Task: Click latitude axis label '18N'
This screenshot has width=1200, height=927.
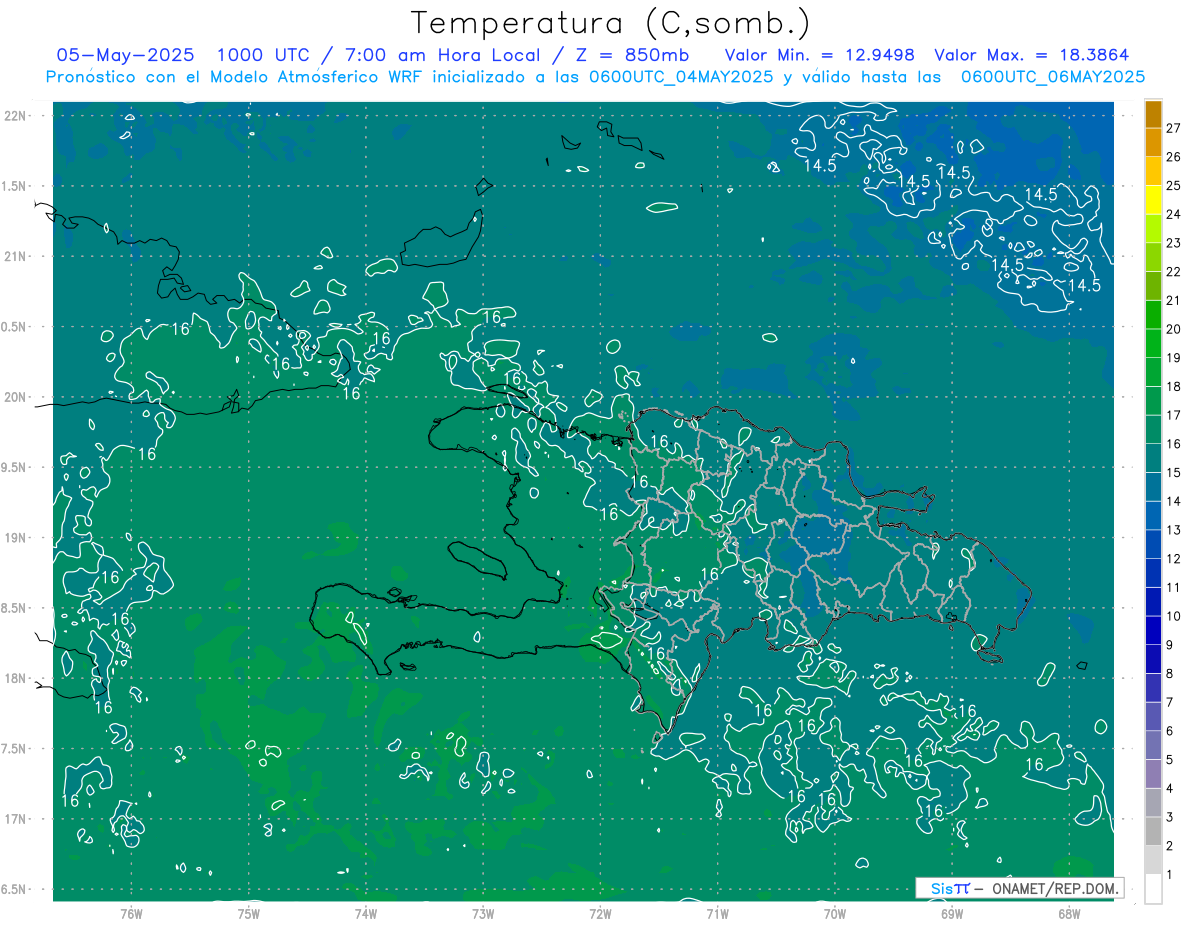Action: click(x=16, y=678)
